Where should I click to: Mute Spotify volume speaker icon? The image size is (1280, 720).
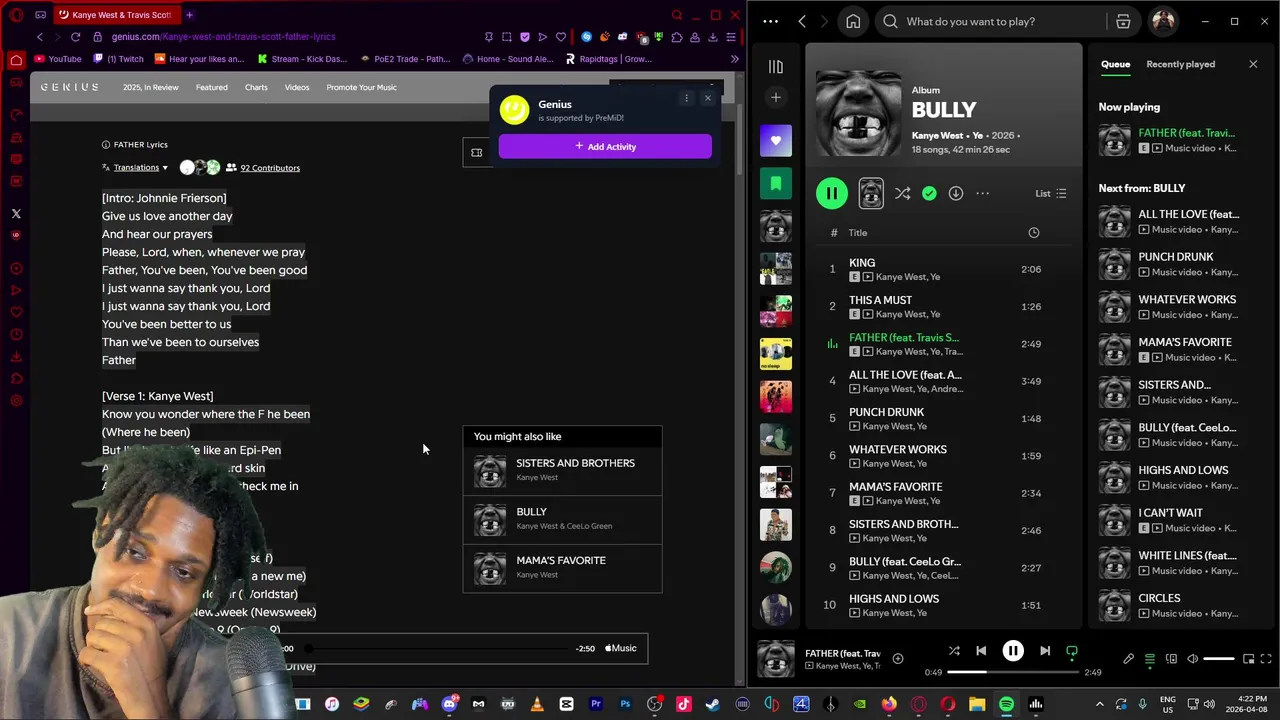point(1192,659)
